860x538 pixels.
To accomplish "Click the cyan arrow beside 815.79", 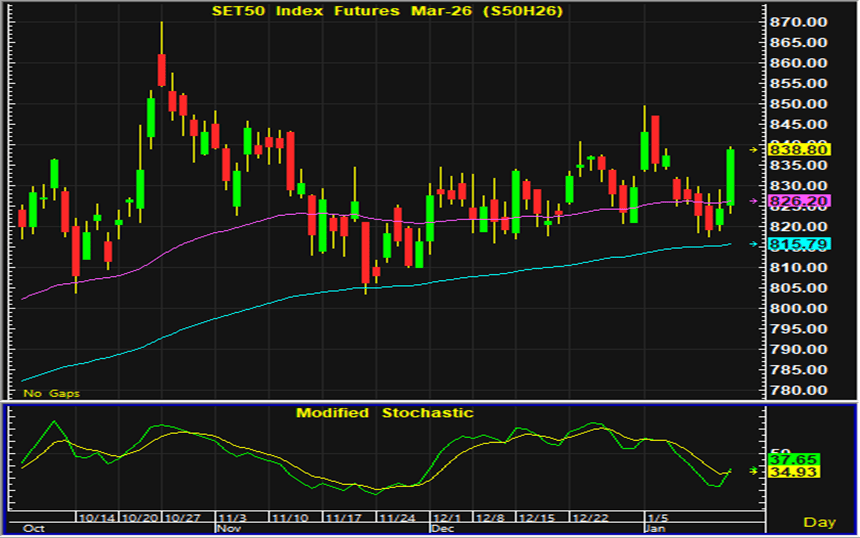I will [x=754, y=244].
